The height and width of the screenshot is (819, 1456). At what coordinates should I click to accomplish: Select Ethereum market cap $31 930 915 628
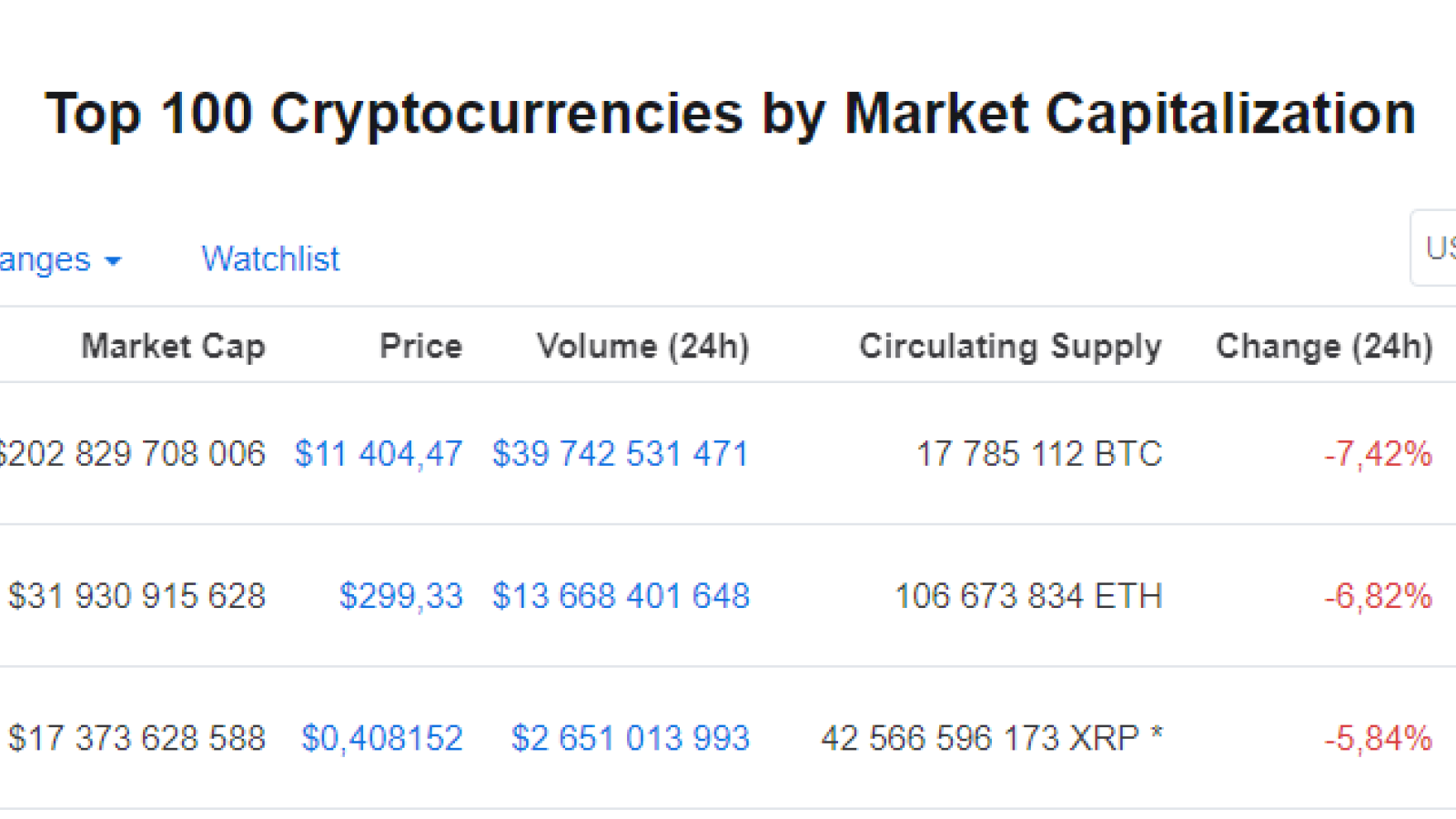[x=137, y=596]
